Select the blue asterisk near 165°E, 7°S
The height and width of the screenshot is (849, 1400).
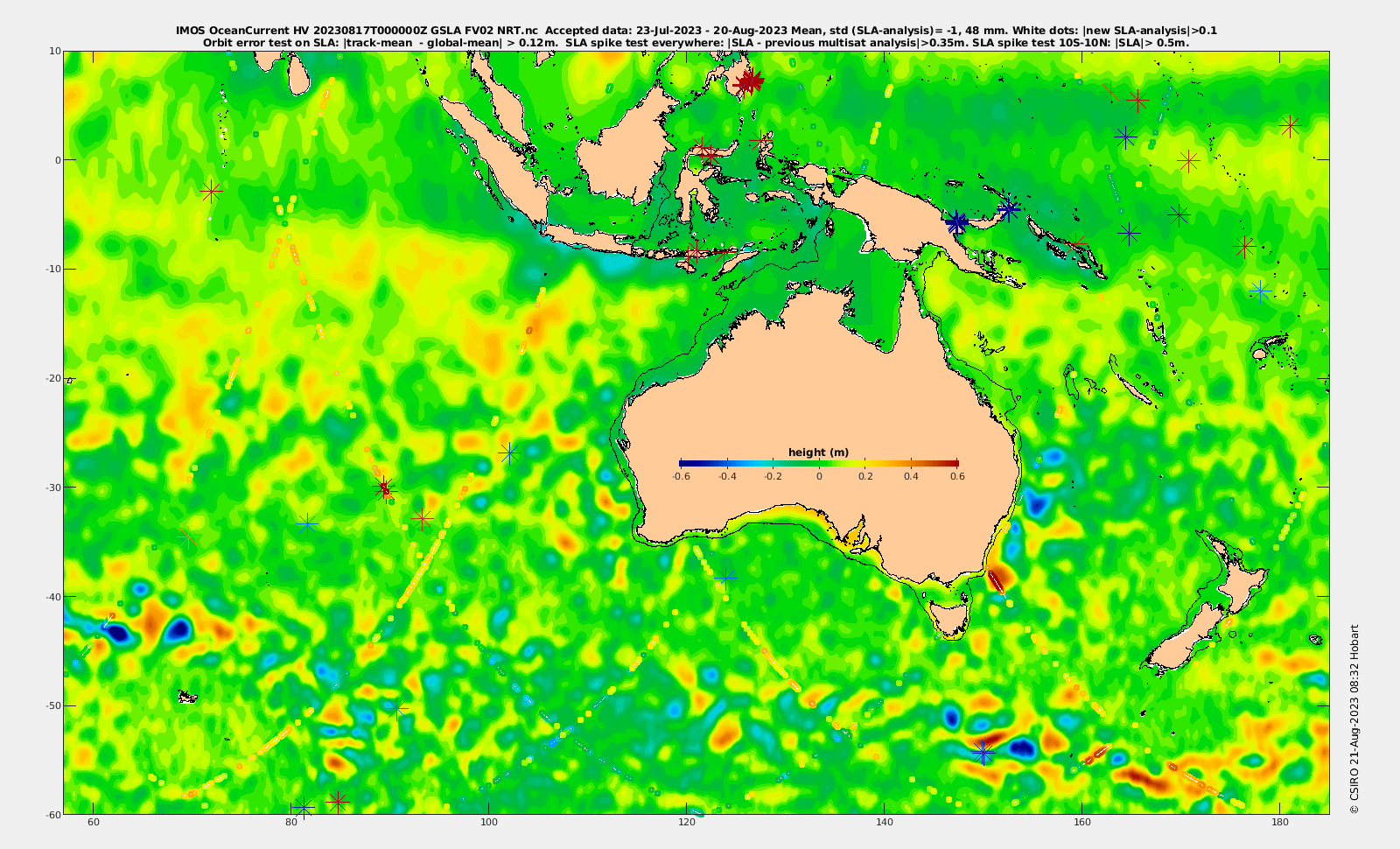pyautogui.click(x=1129, y=234)
